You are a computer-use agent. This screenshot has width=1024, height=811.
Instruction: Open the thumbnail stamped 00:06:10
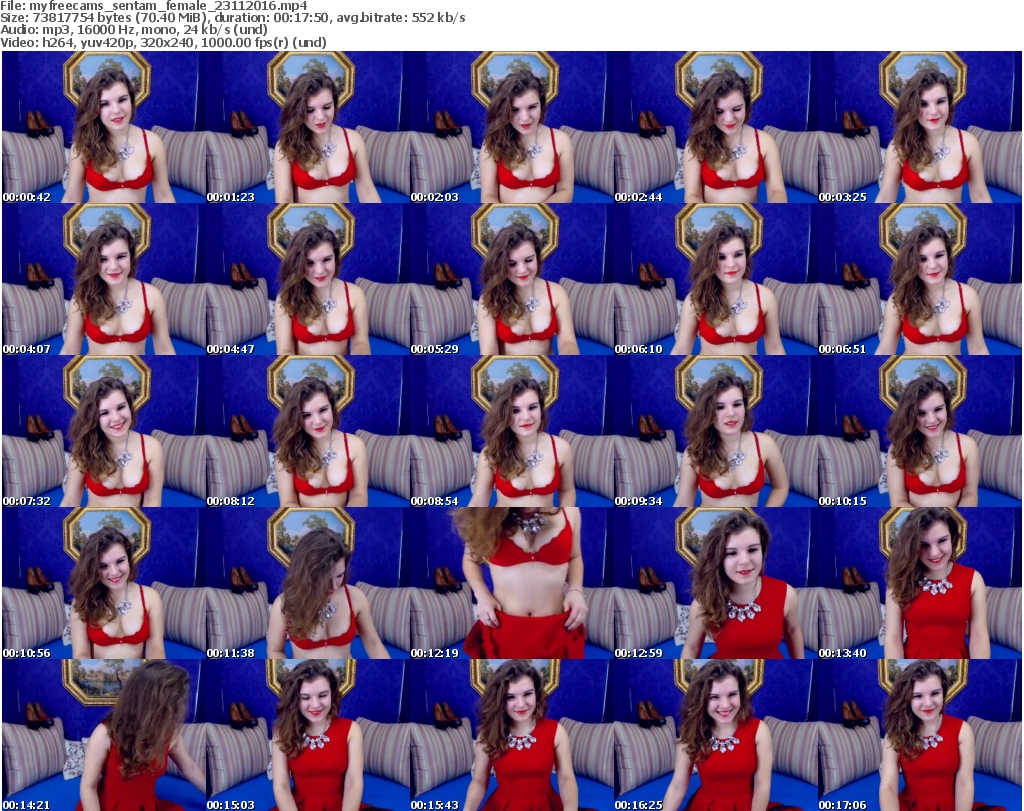point(716,279)
